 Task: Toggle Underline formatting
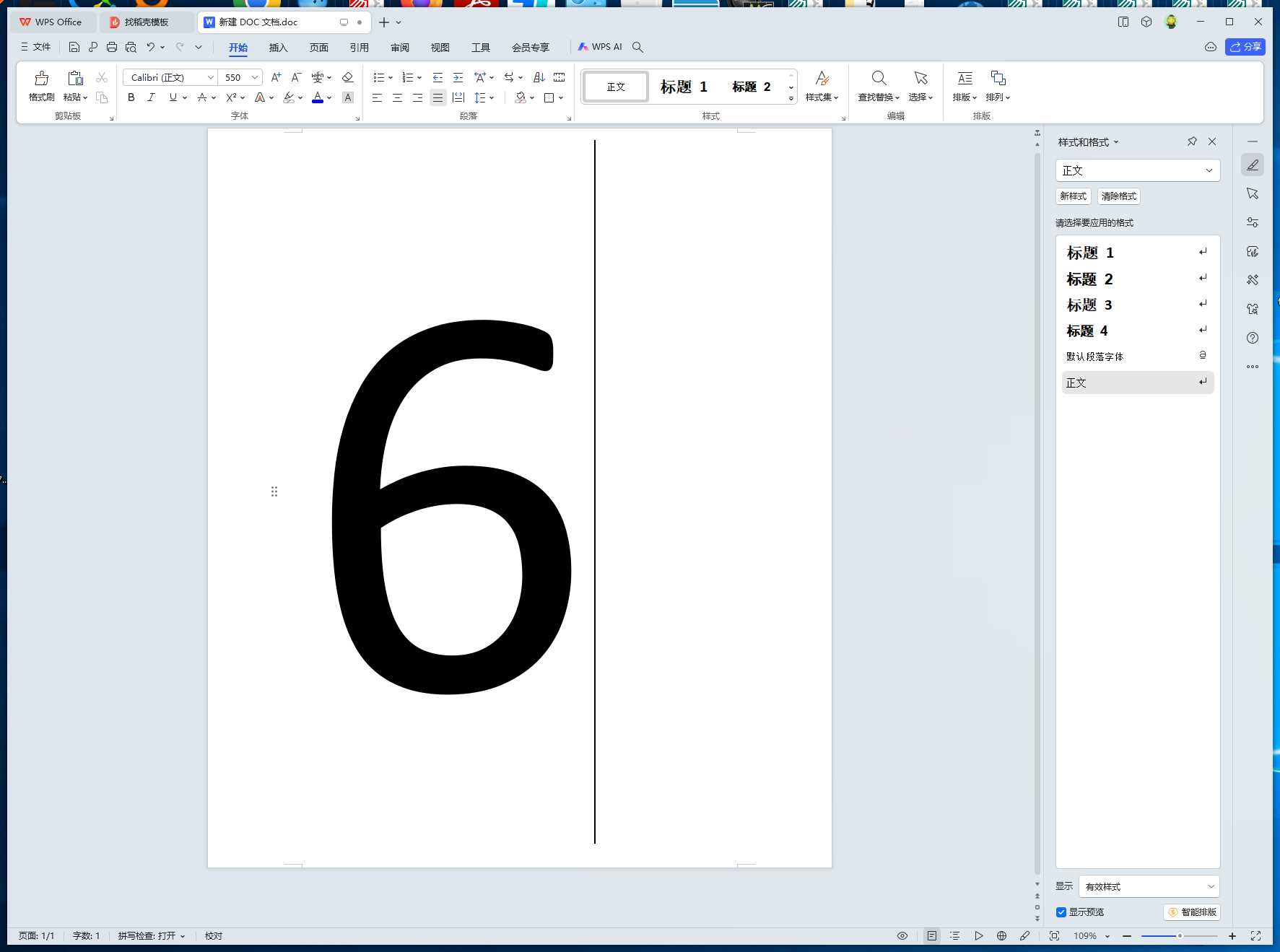tap(173, 97)
